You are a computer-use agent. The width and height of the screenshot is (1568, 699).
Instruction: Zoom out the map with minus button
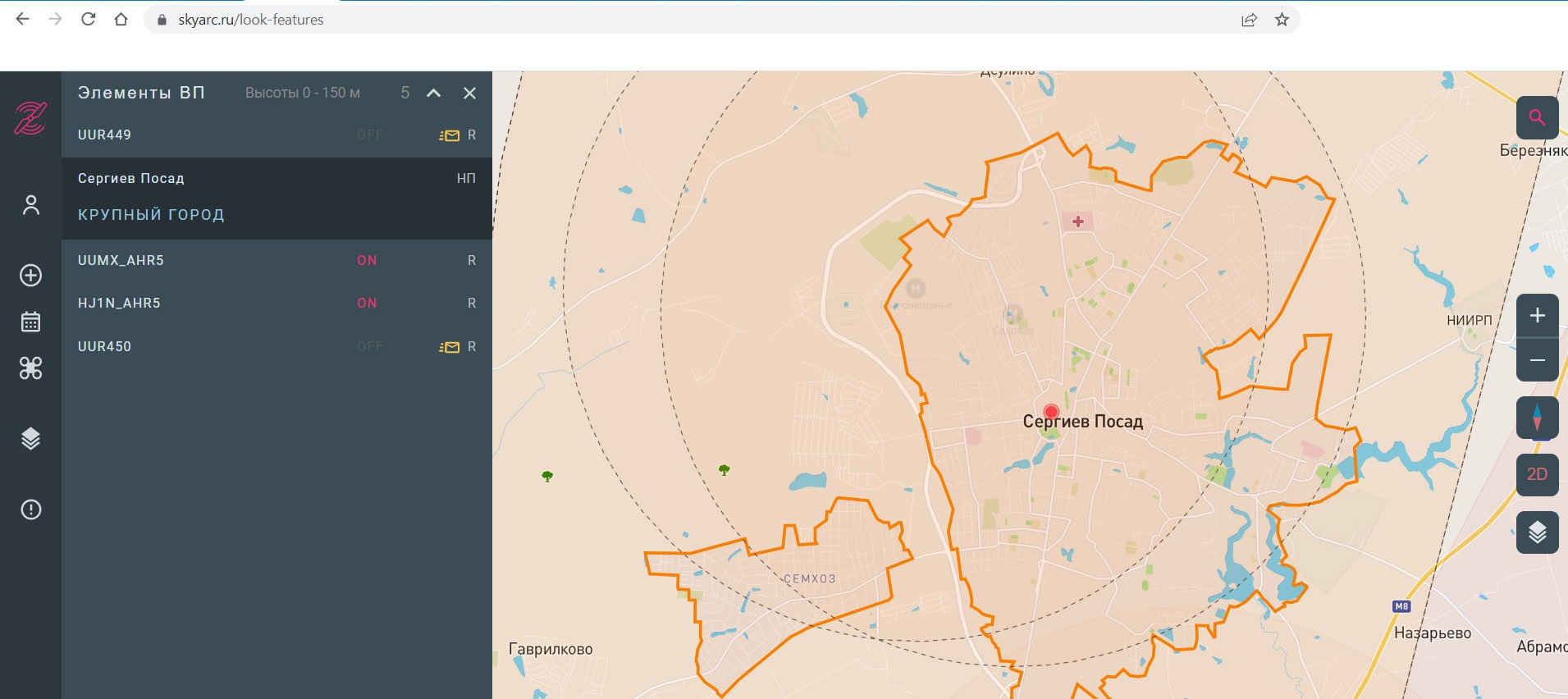click(1537, 360)
